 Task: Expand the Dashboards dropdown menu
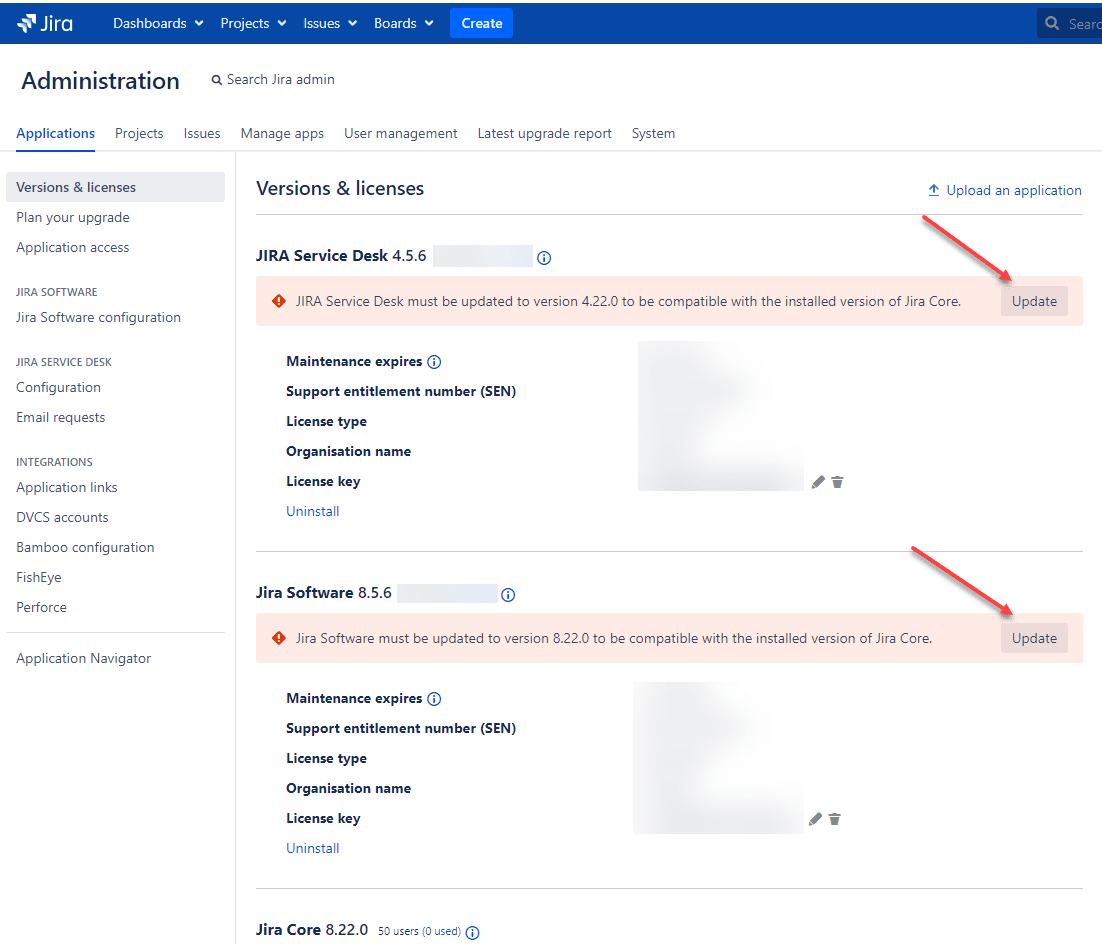tap(158, 23)
